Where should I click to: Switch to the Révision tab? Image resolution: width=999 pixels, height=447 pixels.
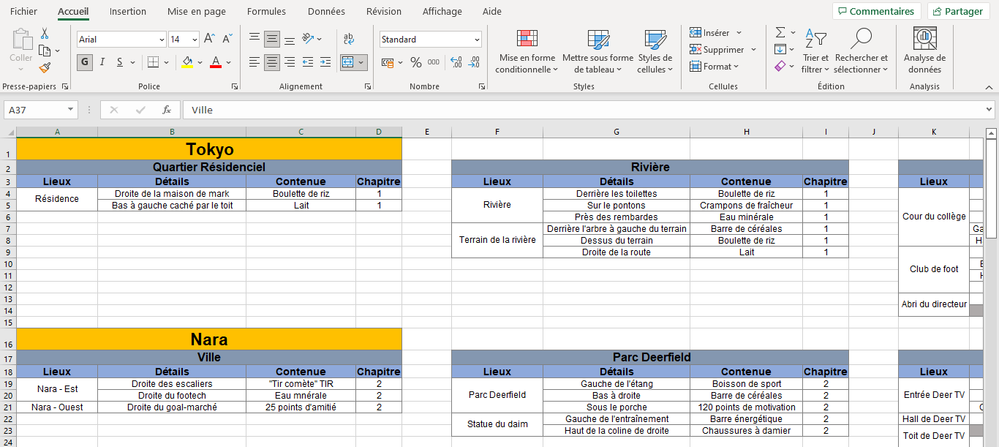pyautogui.click(x=384, y=11)
